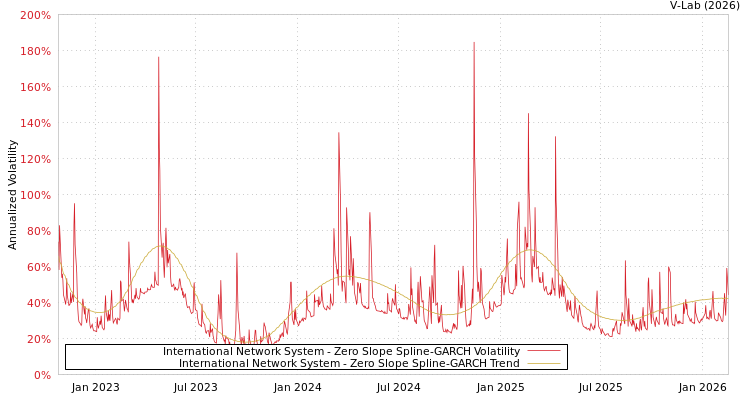750x400 pixels.
Task: Select the 20% y-axis label
Action: pyautogui.click(x=38, y=339)
